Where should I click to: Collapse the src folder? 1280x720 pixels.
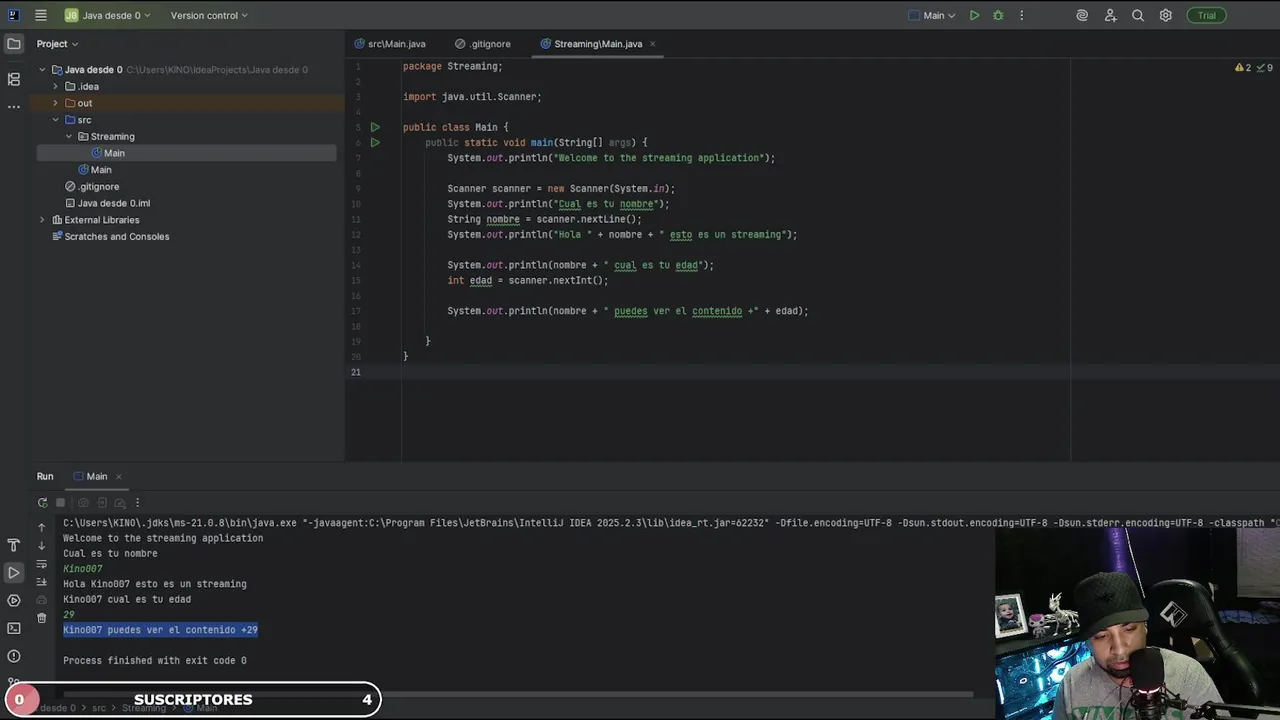click(x=56, y=120)
